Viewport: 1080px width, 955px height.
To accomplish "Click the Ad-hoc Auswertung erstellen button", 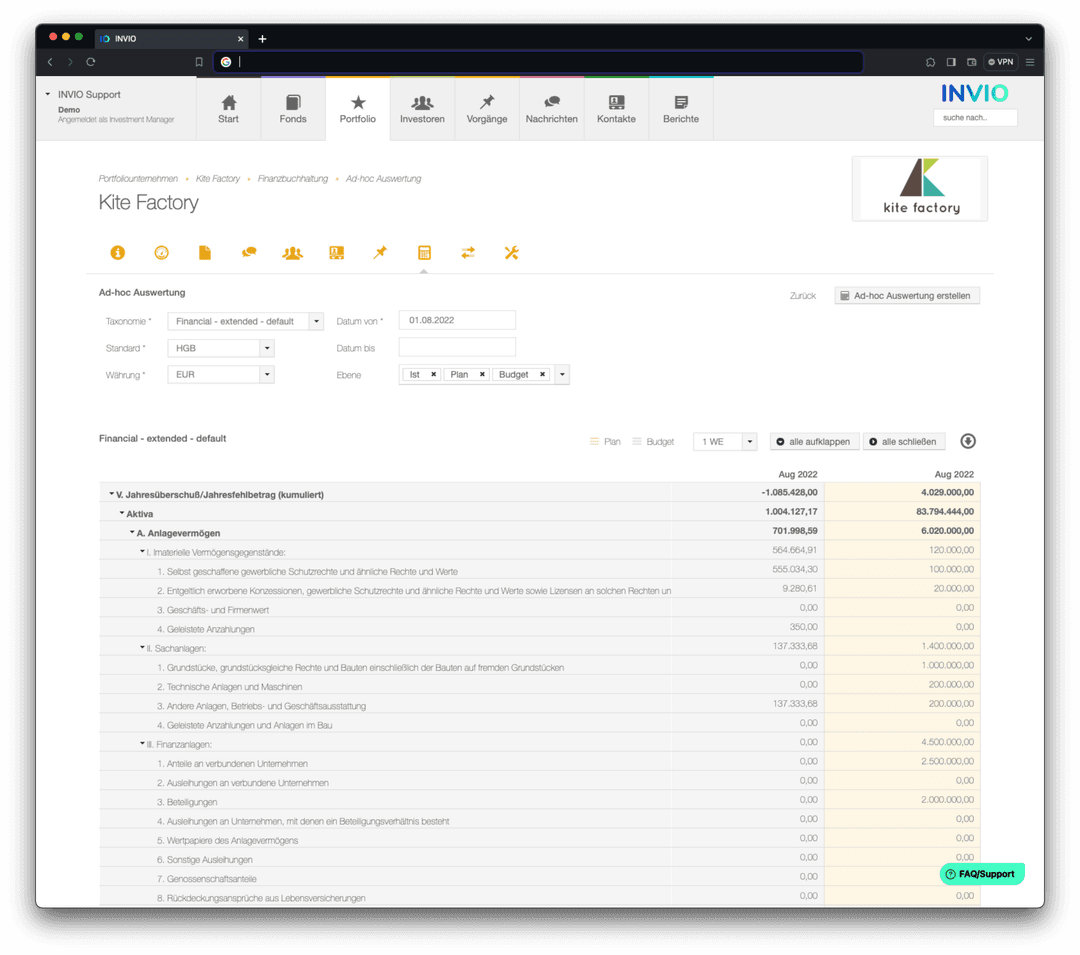I will click(x=906, y=295).
